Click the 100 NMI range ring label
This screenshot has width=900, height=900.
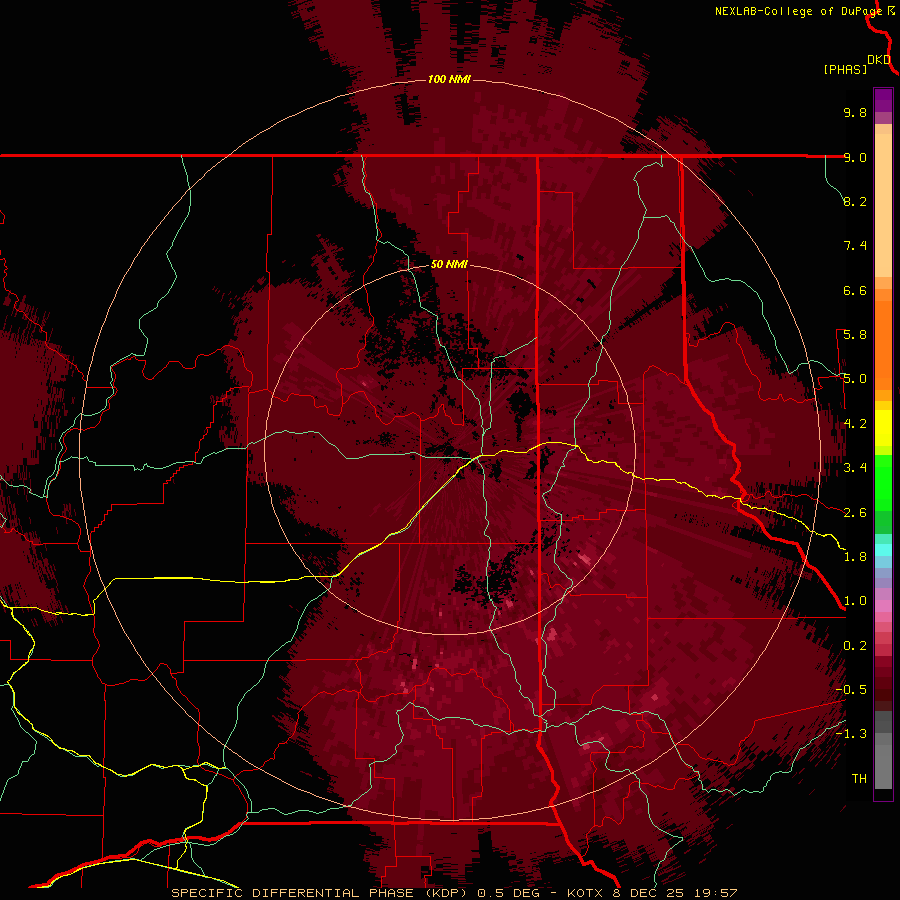click(449, 79)
